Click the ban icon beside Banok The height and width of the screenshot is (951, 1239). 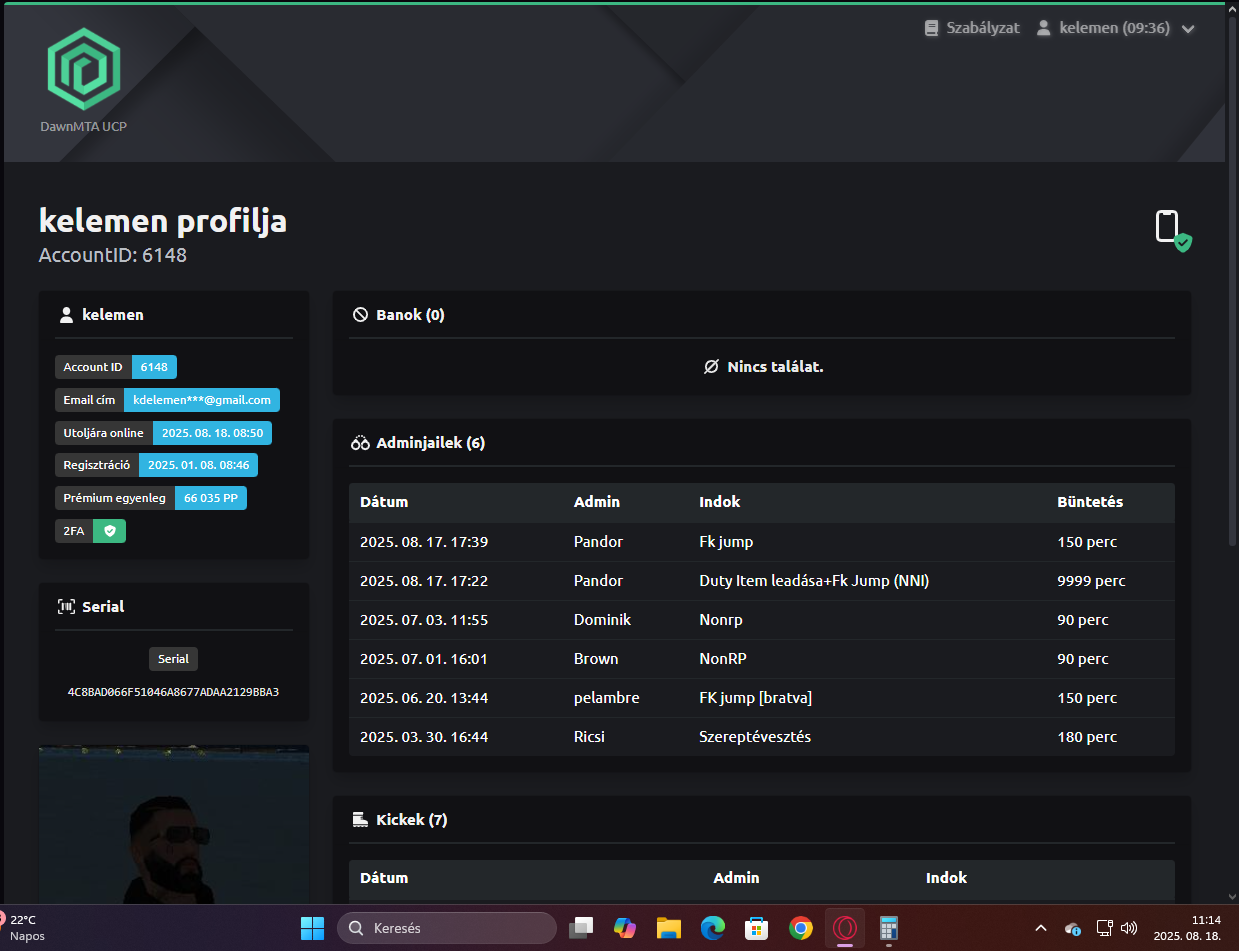click(361, 315)
